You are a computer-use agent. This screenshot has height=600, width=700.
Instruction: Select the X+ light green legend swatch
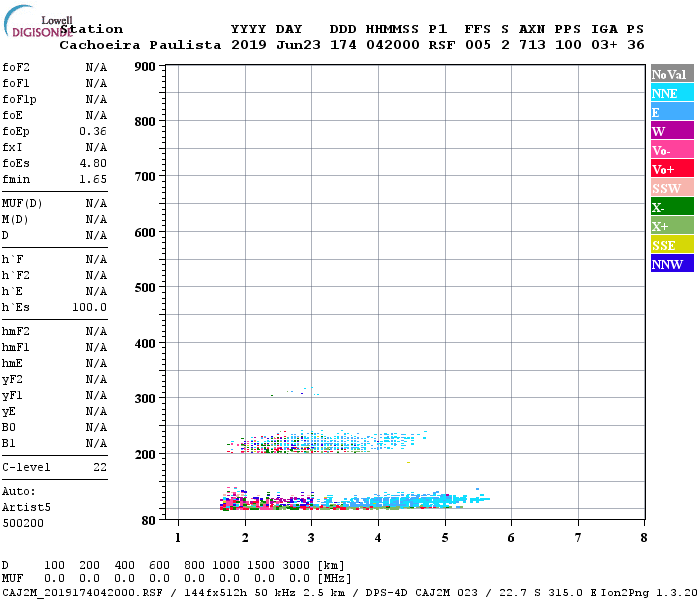(672, 226)
